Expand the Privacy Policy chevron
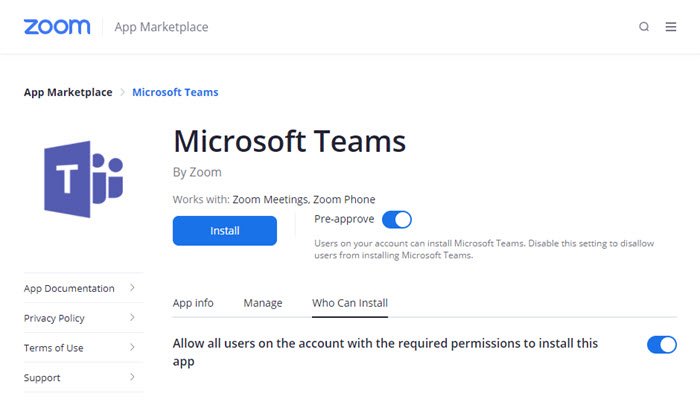700x402 pixels. [x=132, y=318]
